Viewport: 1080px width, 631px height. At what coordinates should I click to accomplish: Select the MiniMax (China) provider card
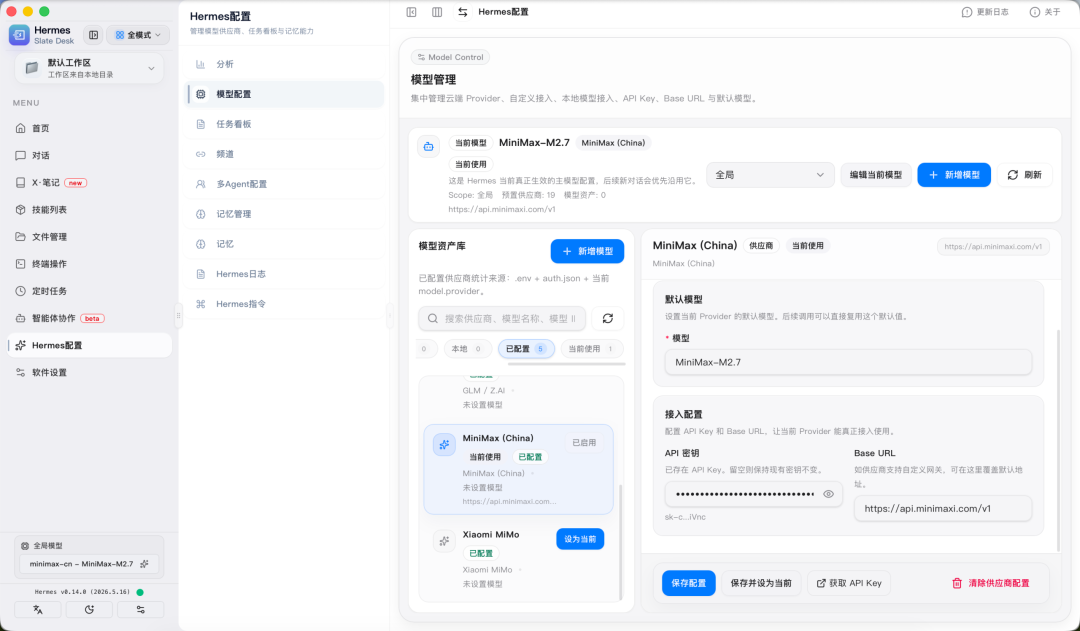point(518,469)
